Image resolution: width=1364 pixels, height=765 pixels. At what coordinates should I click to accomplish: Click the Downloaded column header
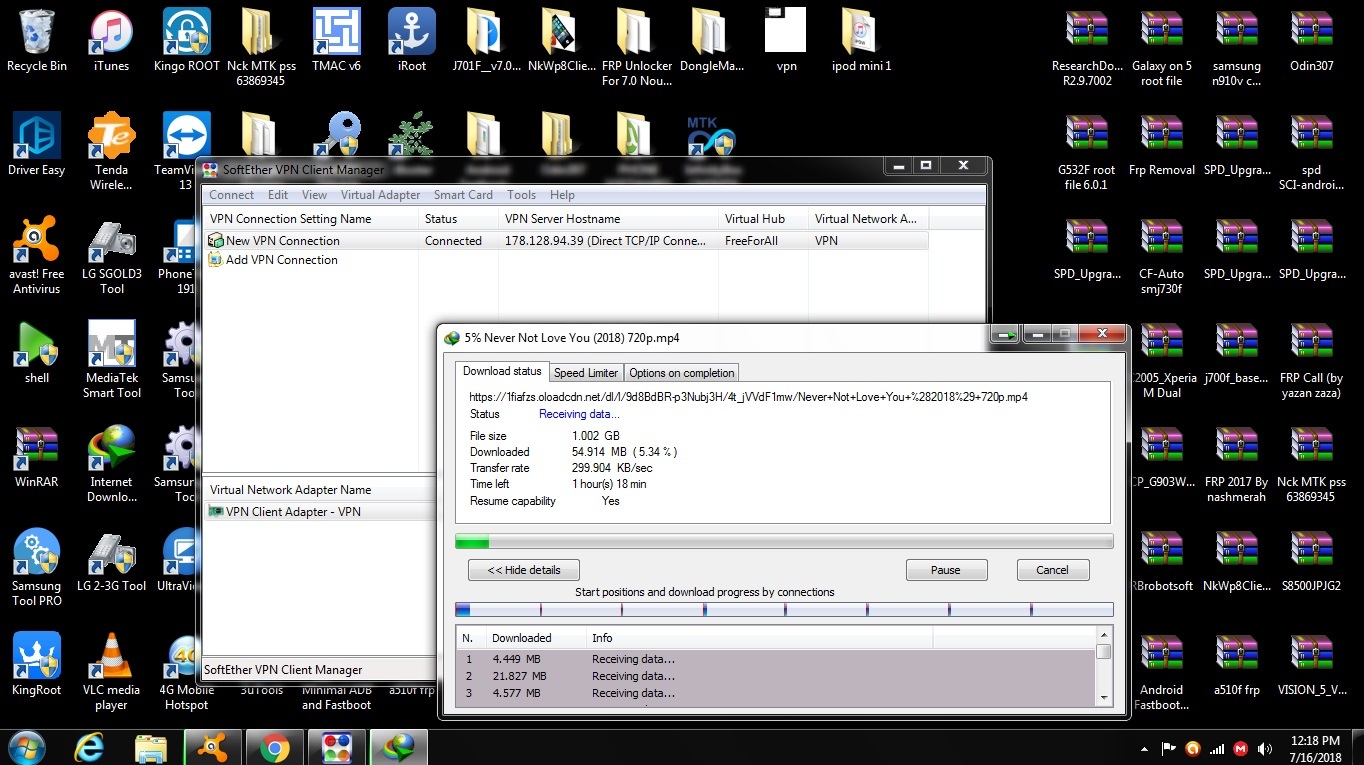[x=535, y=638]
